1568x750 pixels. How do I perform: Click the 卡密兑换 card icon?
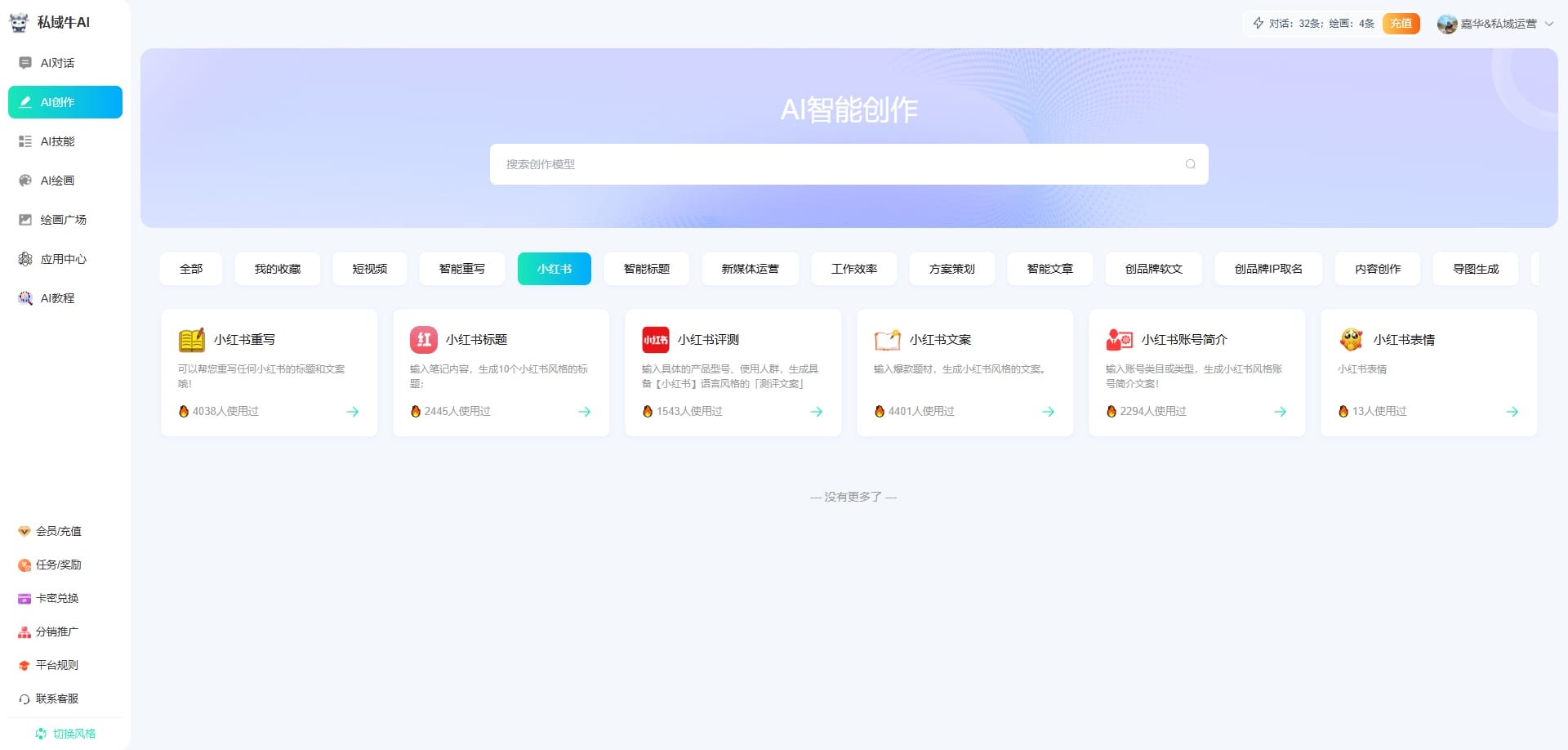tap(24, 598)
